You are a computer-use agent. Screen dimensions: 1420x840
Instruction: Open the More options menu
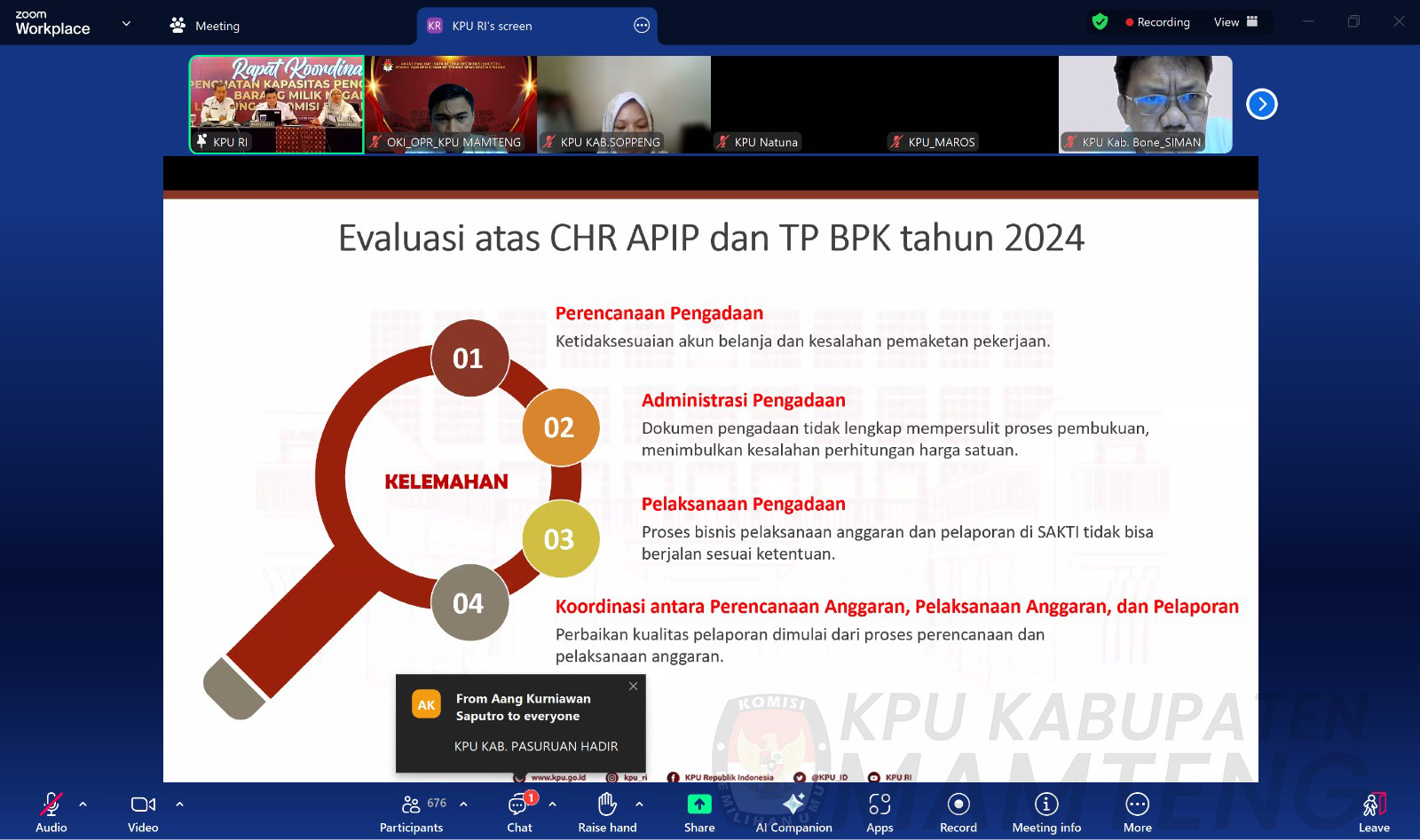(x=1137, y=813)
